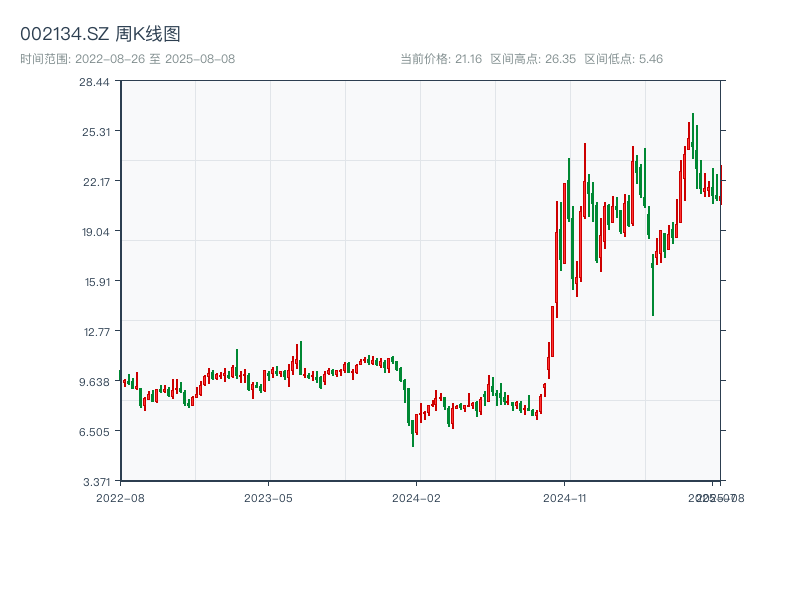Click the 2024-02 date axis label
This screenshot has height=600, width=800.
pyautogui.click(x=416, y=497)
